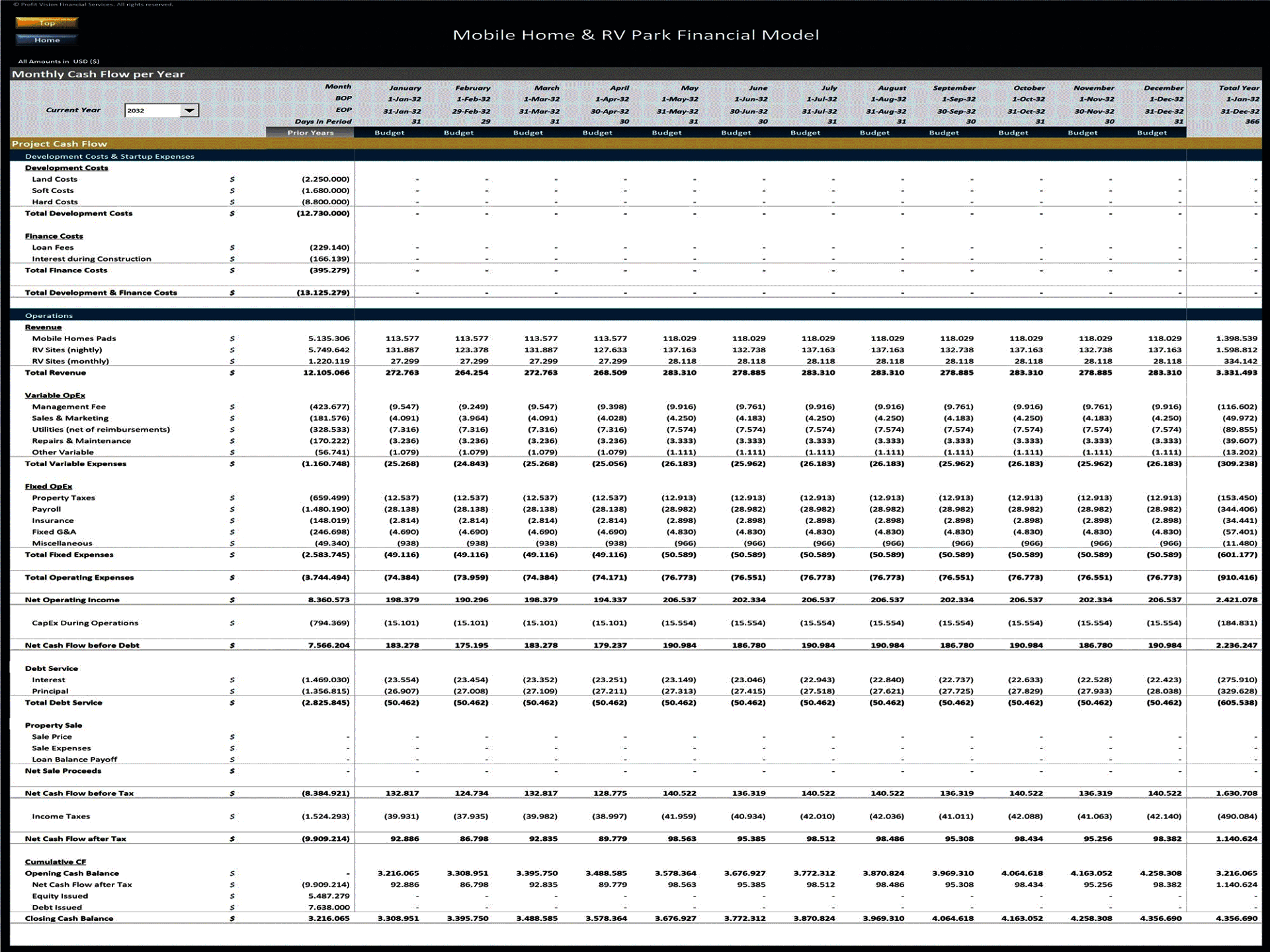This screenshot has height=952, width=1270.
Task: Click the Net Operating Income row label
Action: tap(73, 600)
